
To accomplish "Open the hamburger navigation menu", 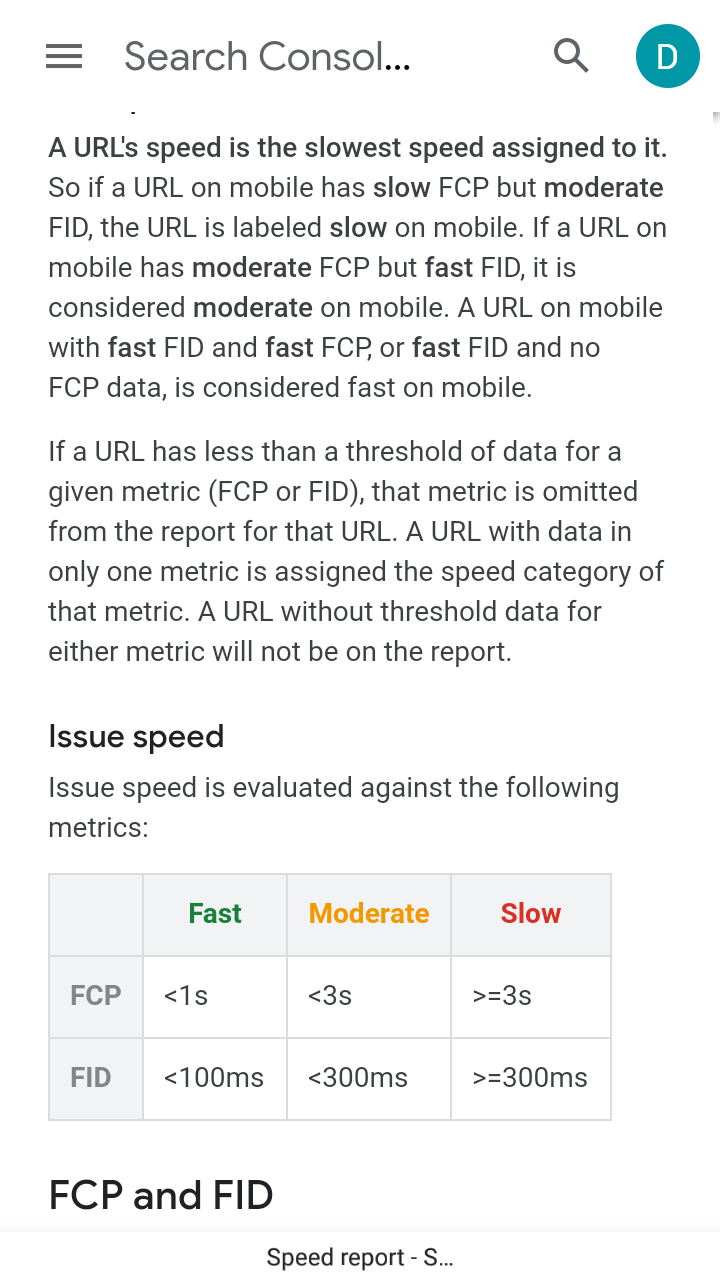I will pos(64,57).
